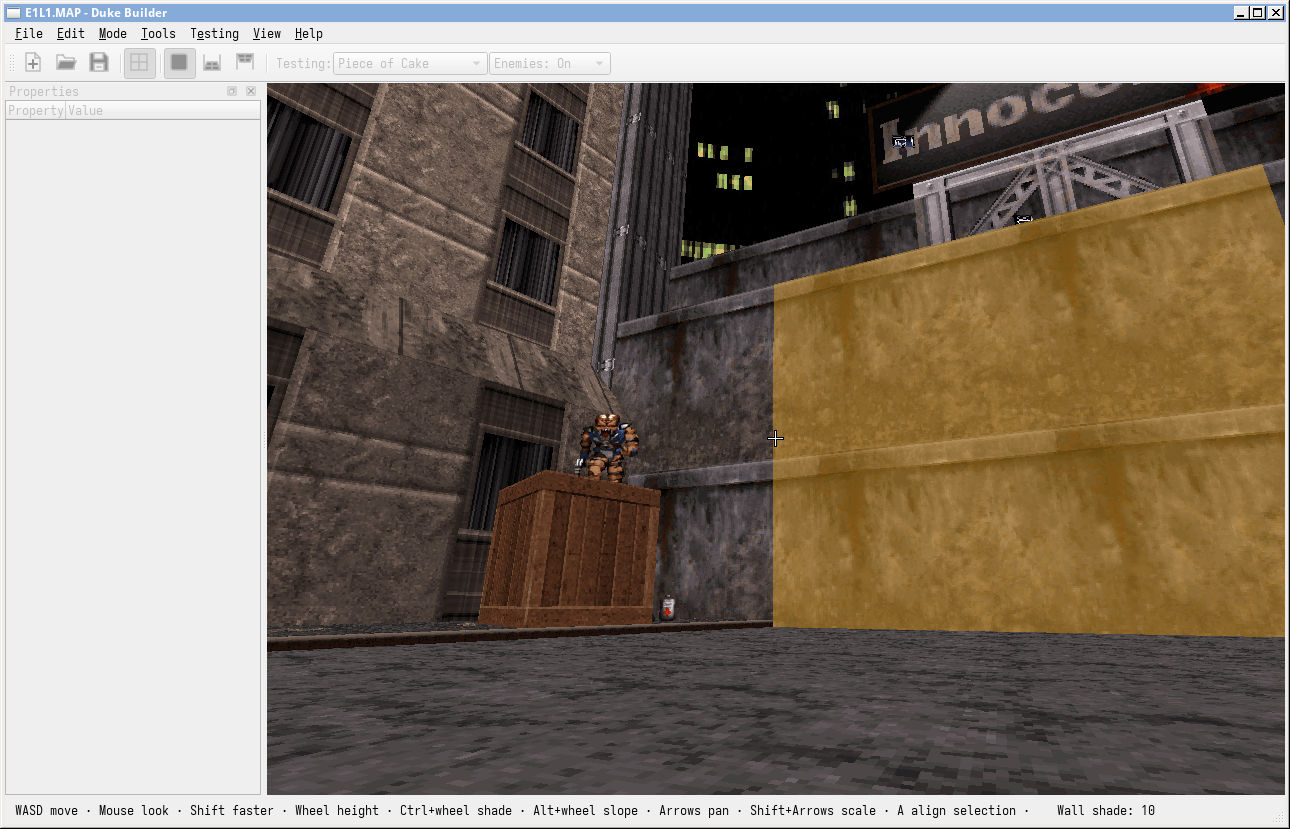Screen dimensions: 1290x829
Task: Click the Value column header
Action: [x=163, y=111]
